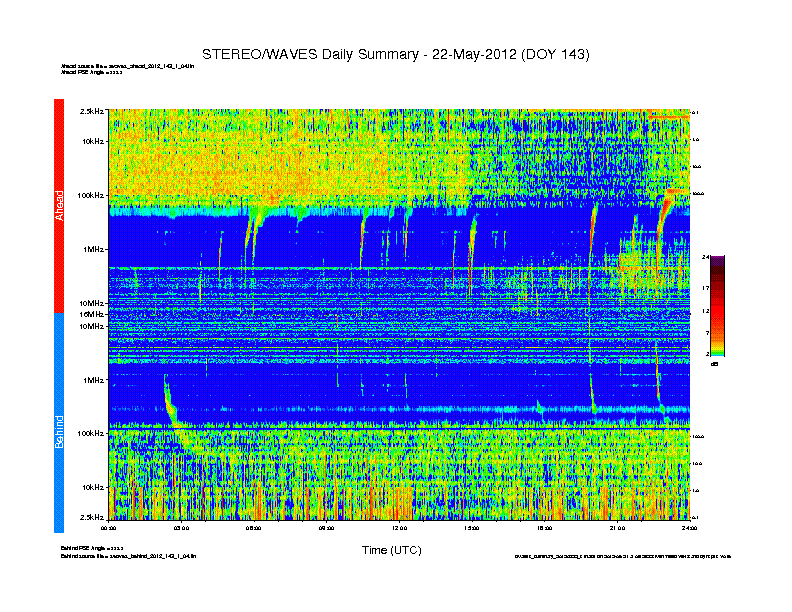Click the 18:00 time axis tick
This screenshot has width=792, height=612.
(x=544, y=527)
